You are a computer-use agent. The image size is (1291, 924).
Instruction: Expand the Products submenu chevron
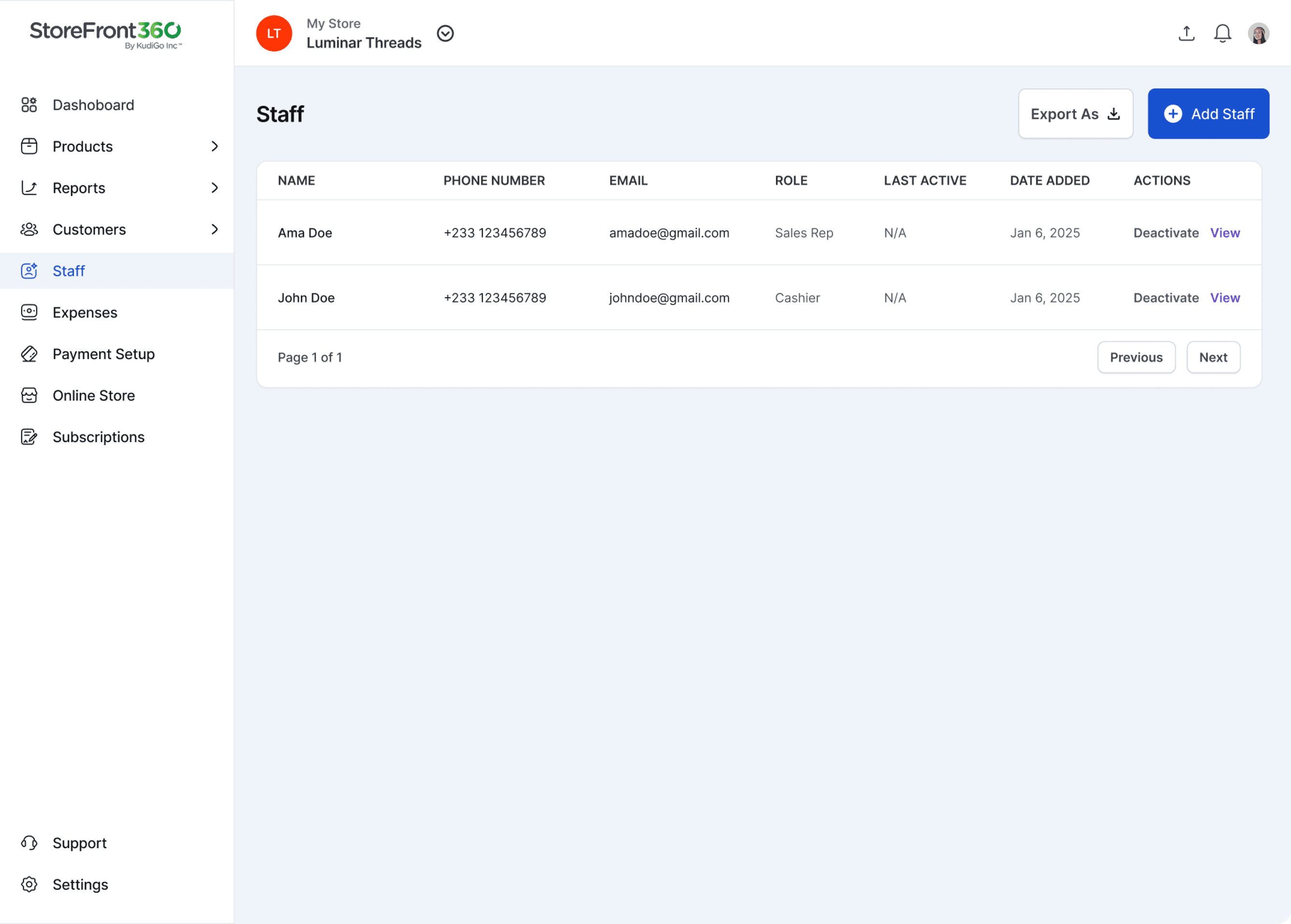coord(215,146)
